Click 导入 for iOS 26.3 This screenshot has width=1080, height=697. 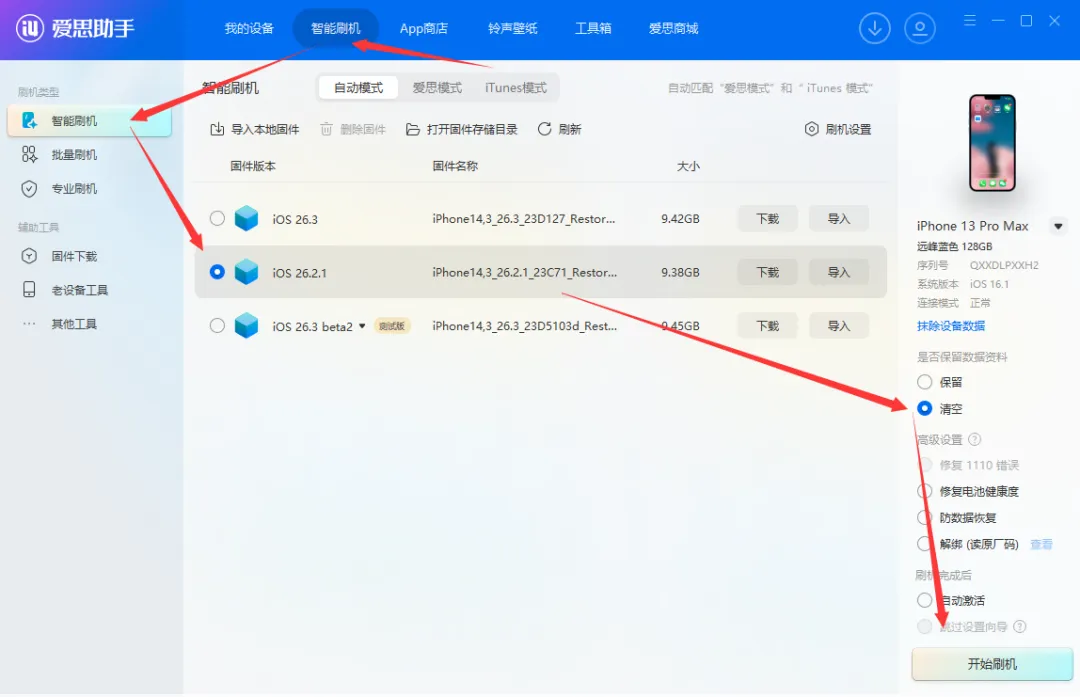pos(838,218)
